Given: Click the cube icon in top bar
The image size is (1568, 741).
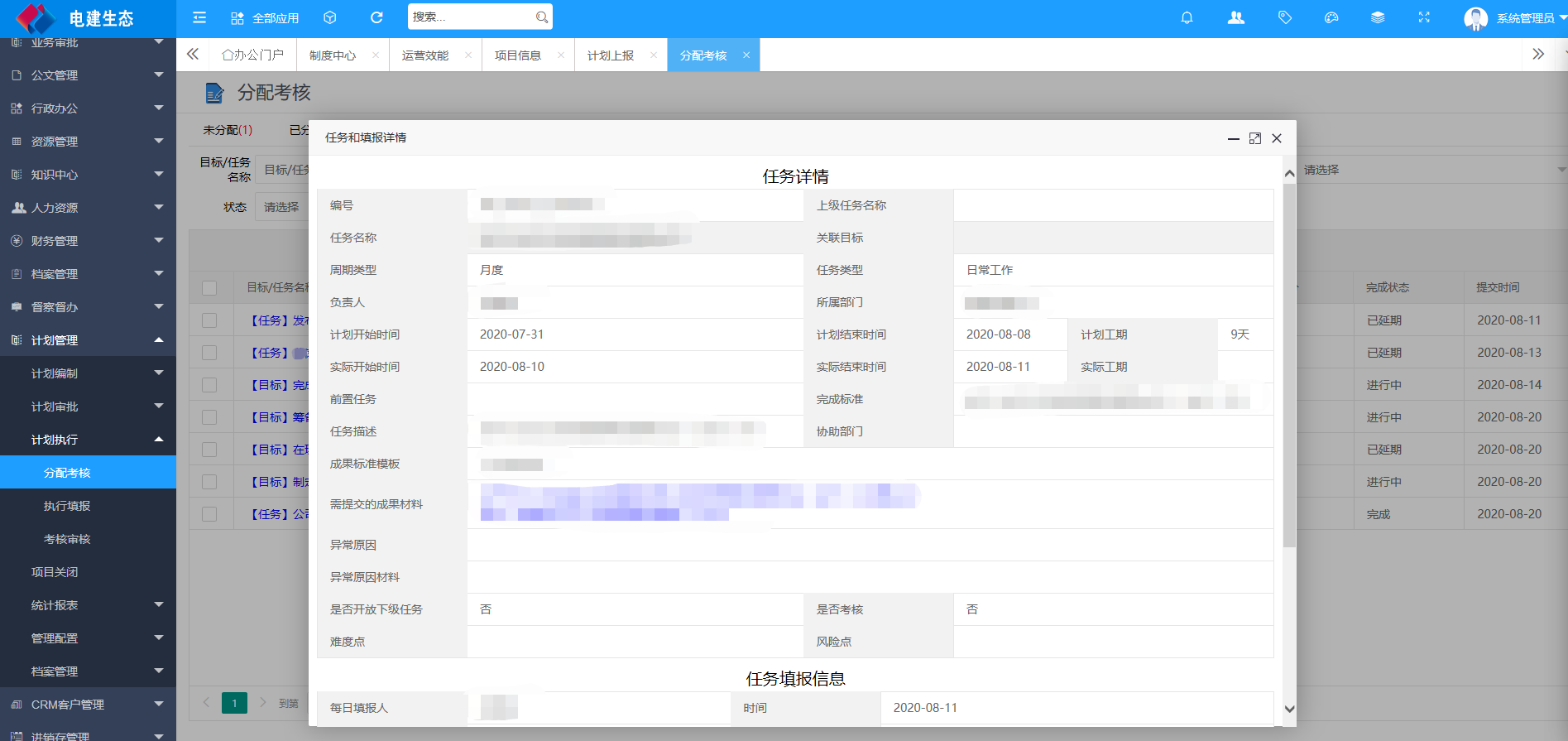Looking at the screenshot, I should (x=330, y=17).
